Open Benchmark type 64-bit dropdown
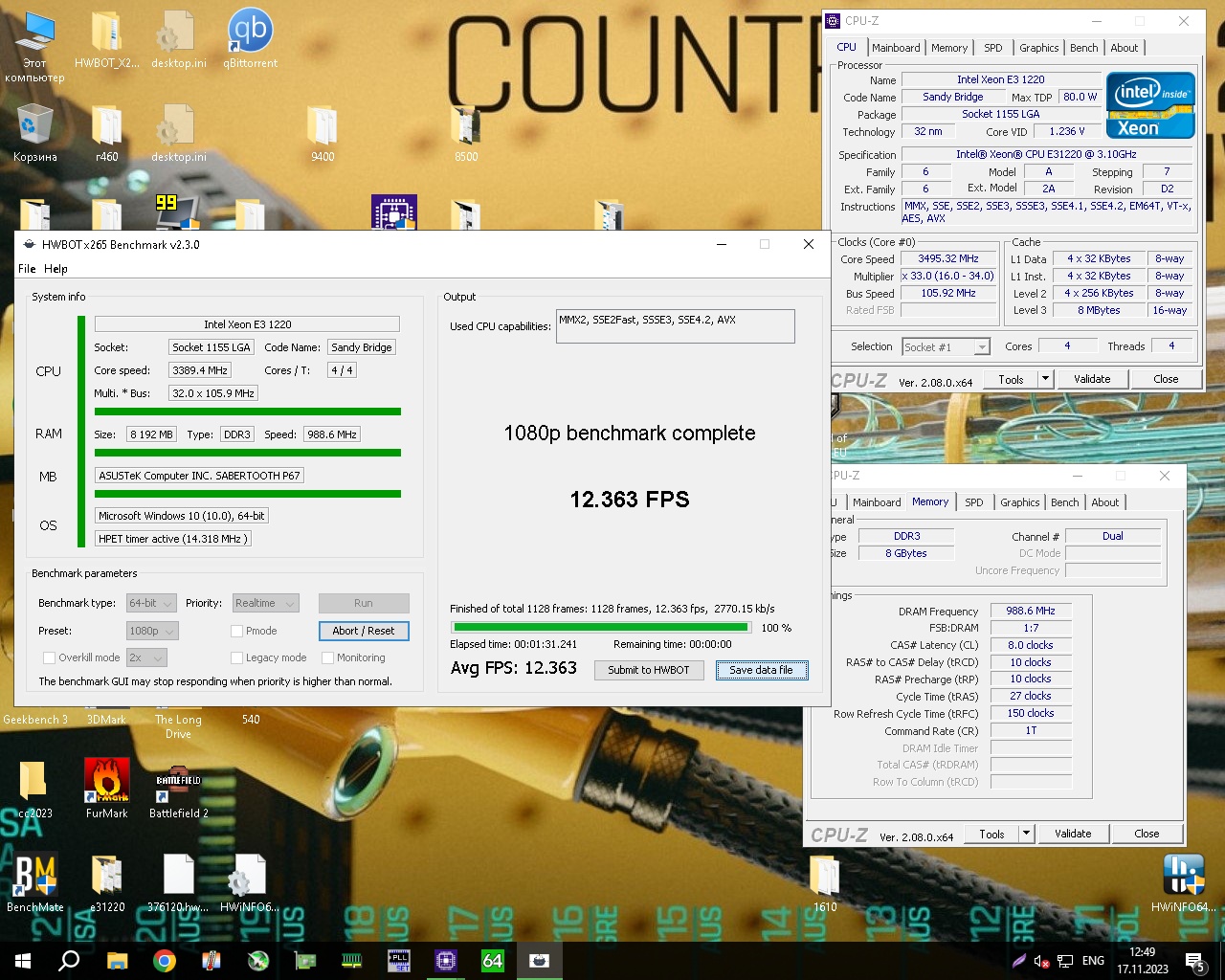Screen dimensions: 1225x980 coord(151,603)
